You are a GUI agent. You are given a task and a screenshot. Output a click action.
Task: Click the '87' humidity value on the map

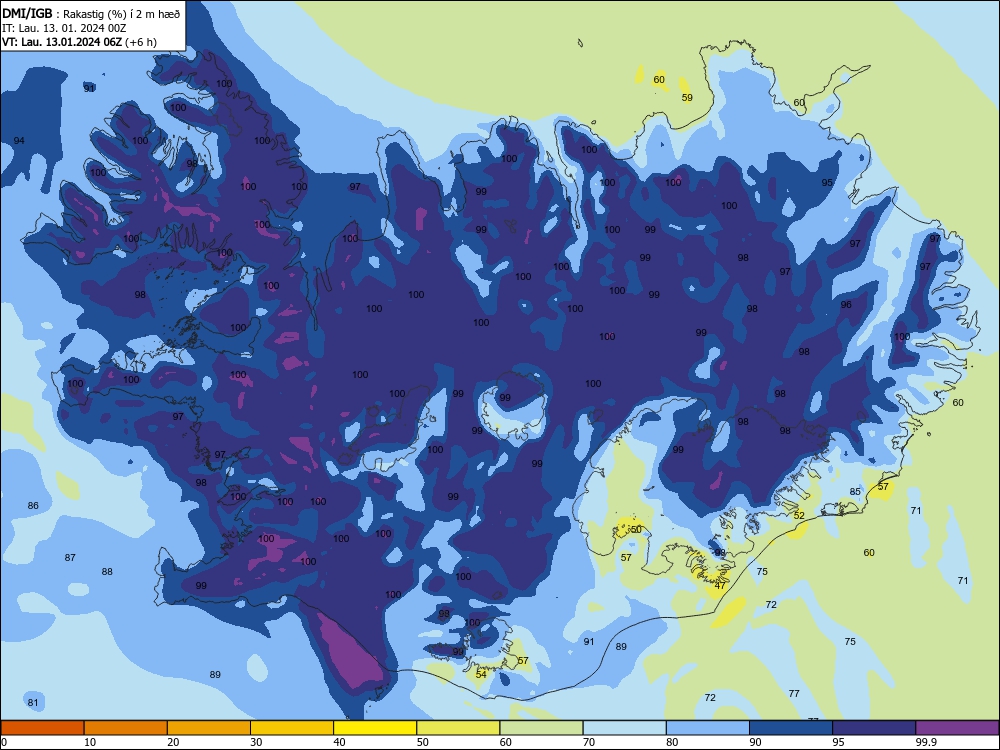(70, 557)
